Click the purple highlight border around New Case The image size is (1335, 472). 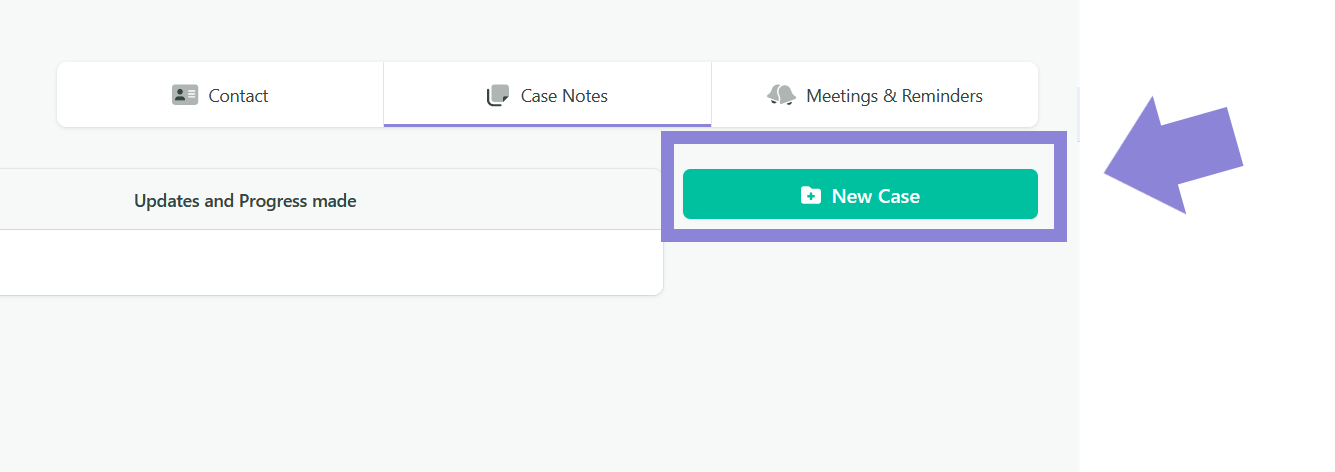coord(864,137)
